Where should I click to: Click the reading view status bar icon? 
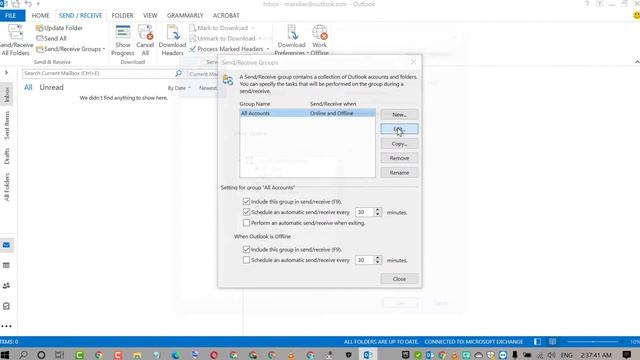pyautogui.click(x=552, y=342)
